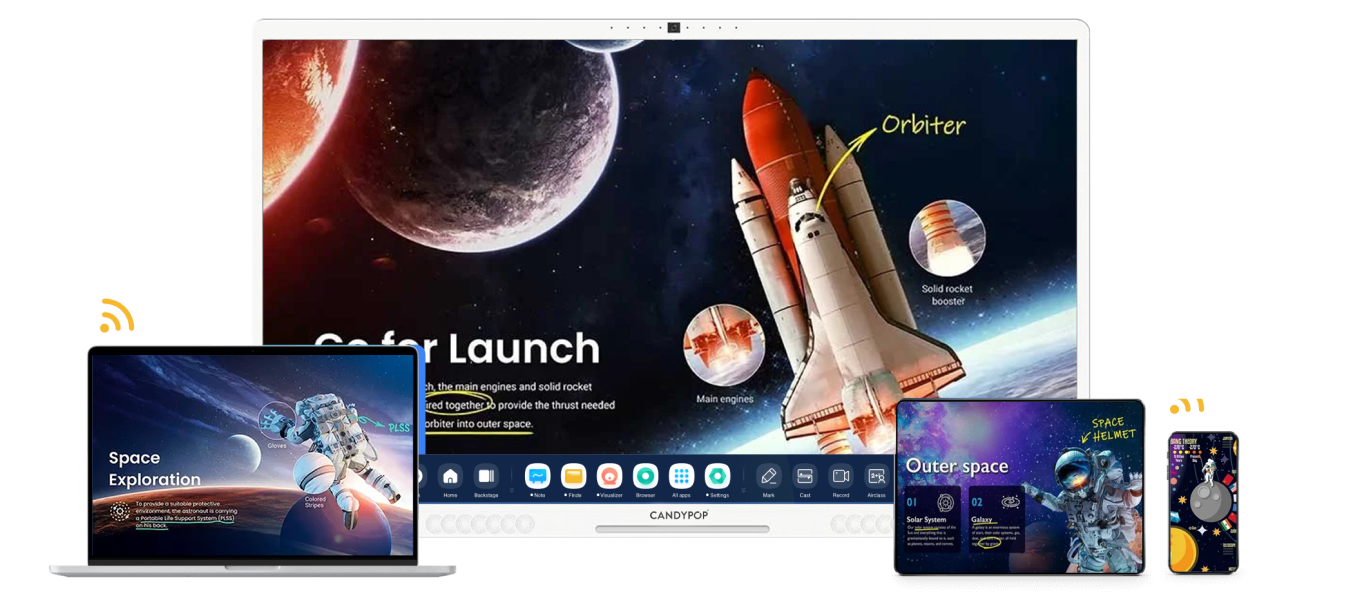Open the Finder file manager icon
This screenshot has height=600, width=1350.
pos(573,477)
